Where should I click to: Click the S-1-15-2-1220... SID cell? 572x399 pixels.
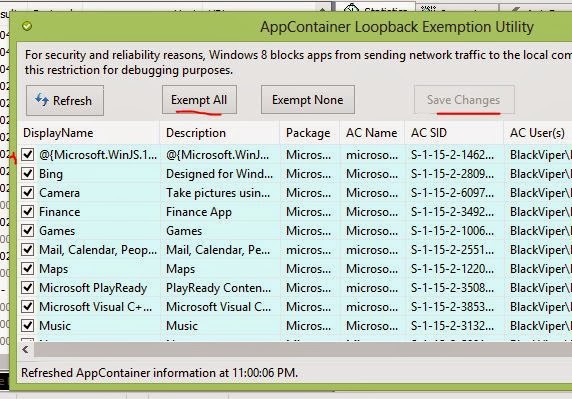tap(452, 269)
